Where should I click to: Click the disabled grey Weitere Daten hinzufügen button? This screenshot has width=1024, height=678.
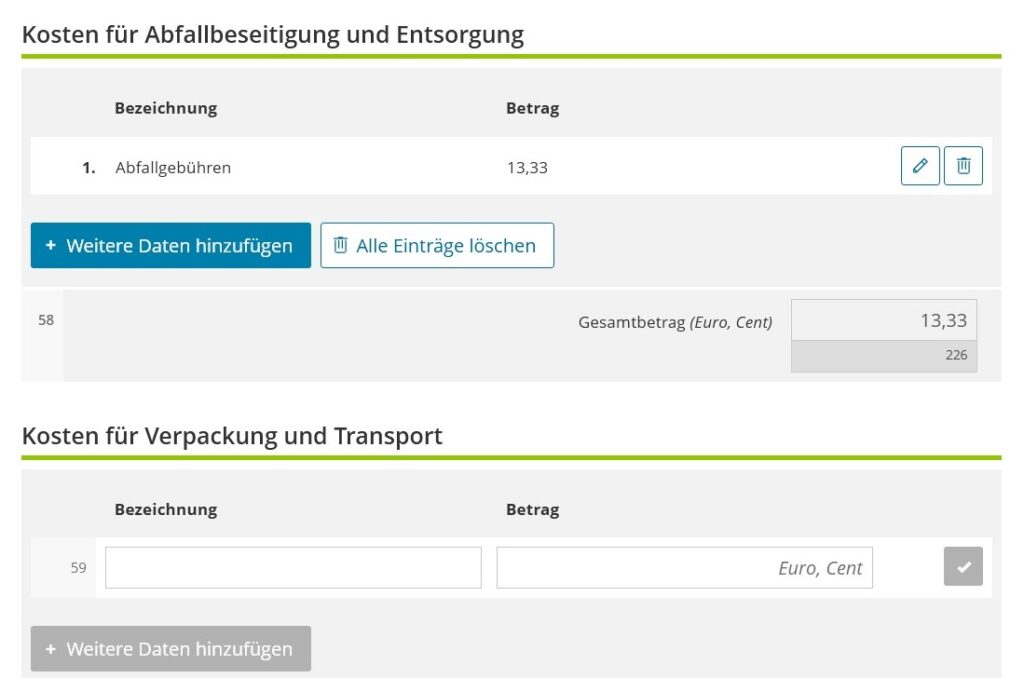pos(171,649)
